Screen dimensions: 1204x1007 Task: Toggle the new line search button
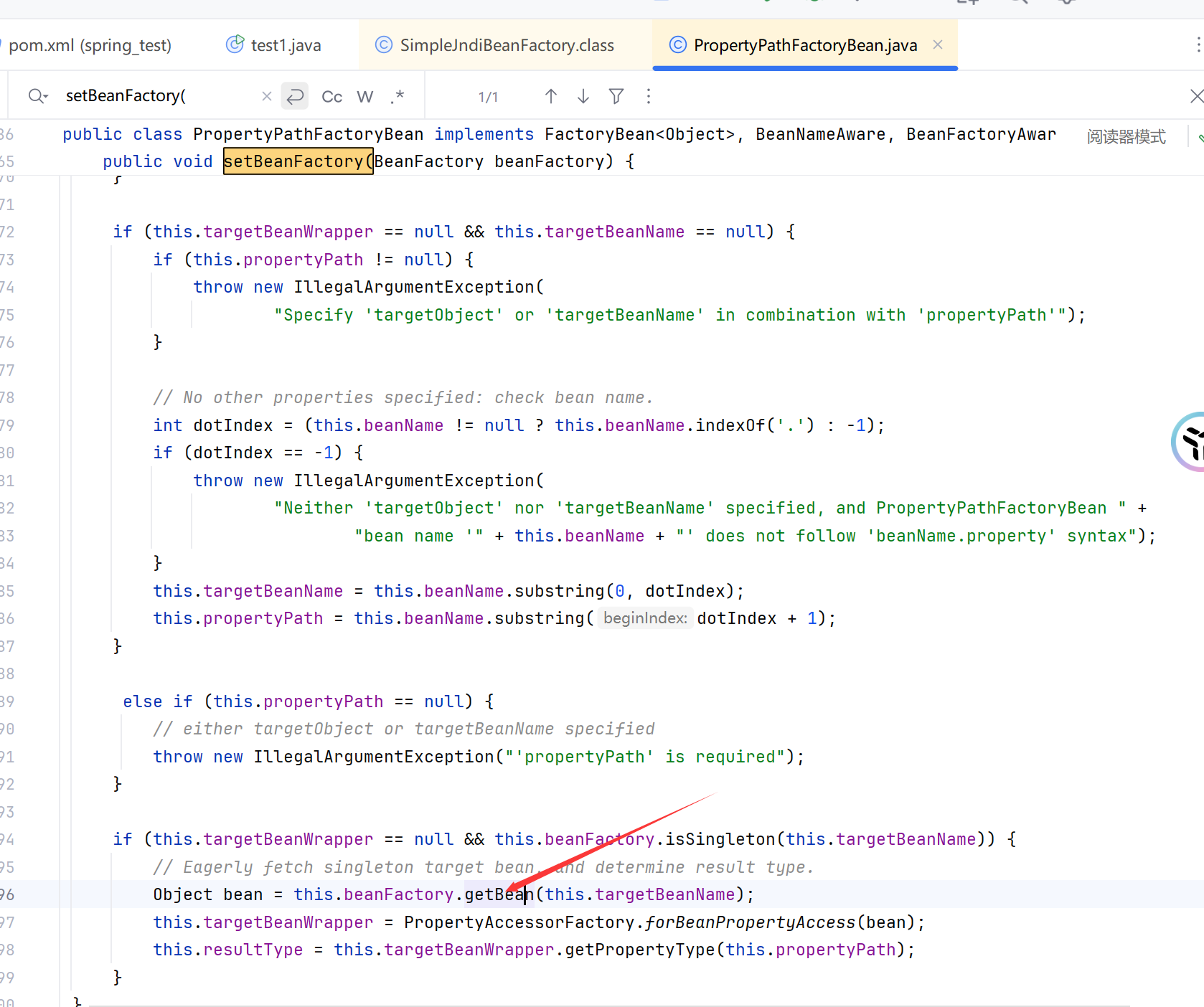click(x=295, y=96)
